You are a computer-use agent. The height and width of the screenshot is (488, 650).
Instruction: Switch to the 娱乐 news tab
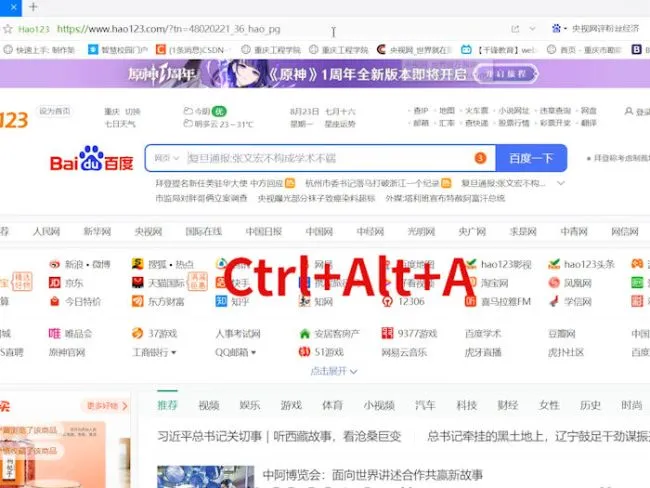pyautogui.click(x=250, y=405)
